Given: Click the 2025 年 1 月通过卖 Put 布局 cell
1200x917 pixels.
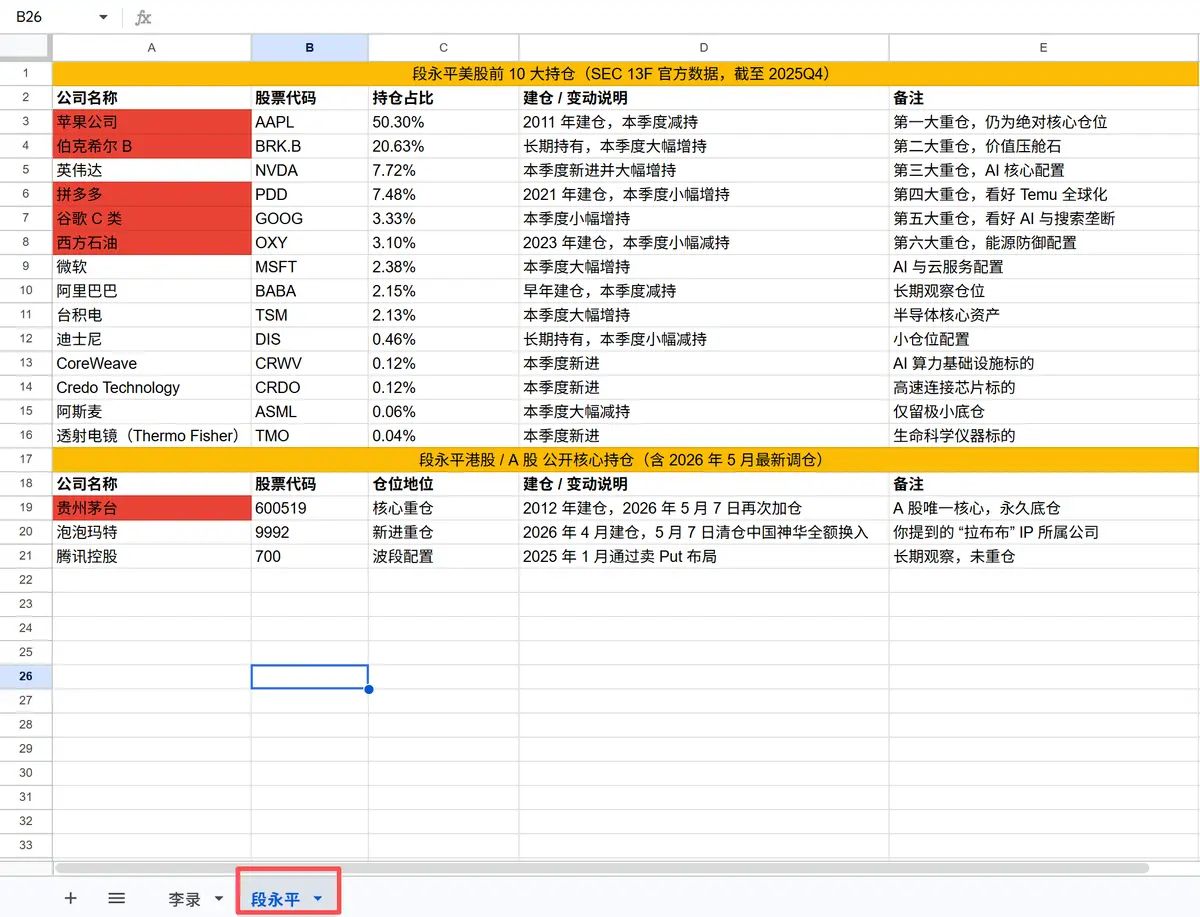Looking at the screenshot, I should click(x=704, y=556).
